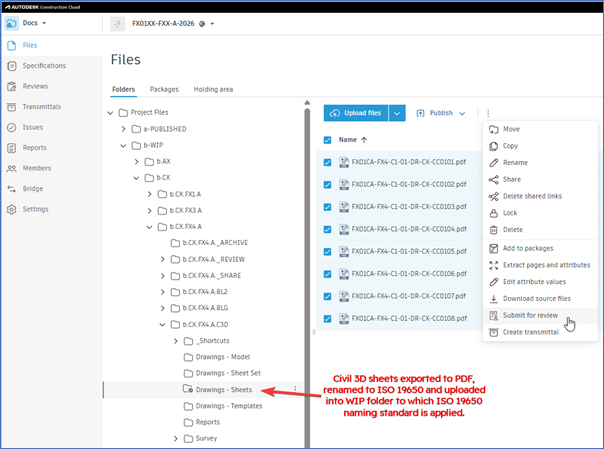Screen dimensions: 604x449
Task: Click the Publish button
Action: [435, 113]
